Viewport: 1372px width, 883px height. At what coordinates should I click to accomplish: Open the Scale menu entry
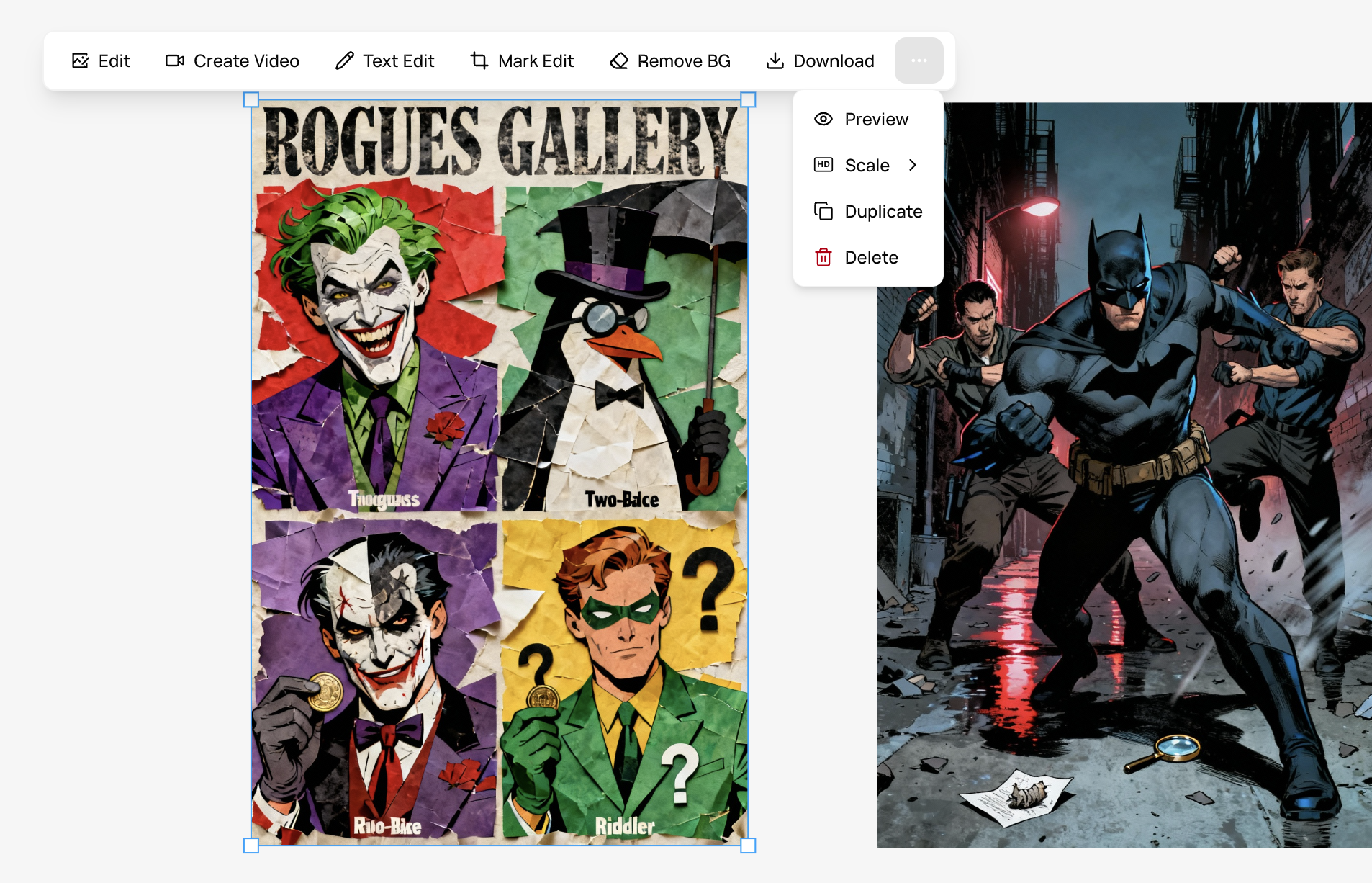867,166
